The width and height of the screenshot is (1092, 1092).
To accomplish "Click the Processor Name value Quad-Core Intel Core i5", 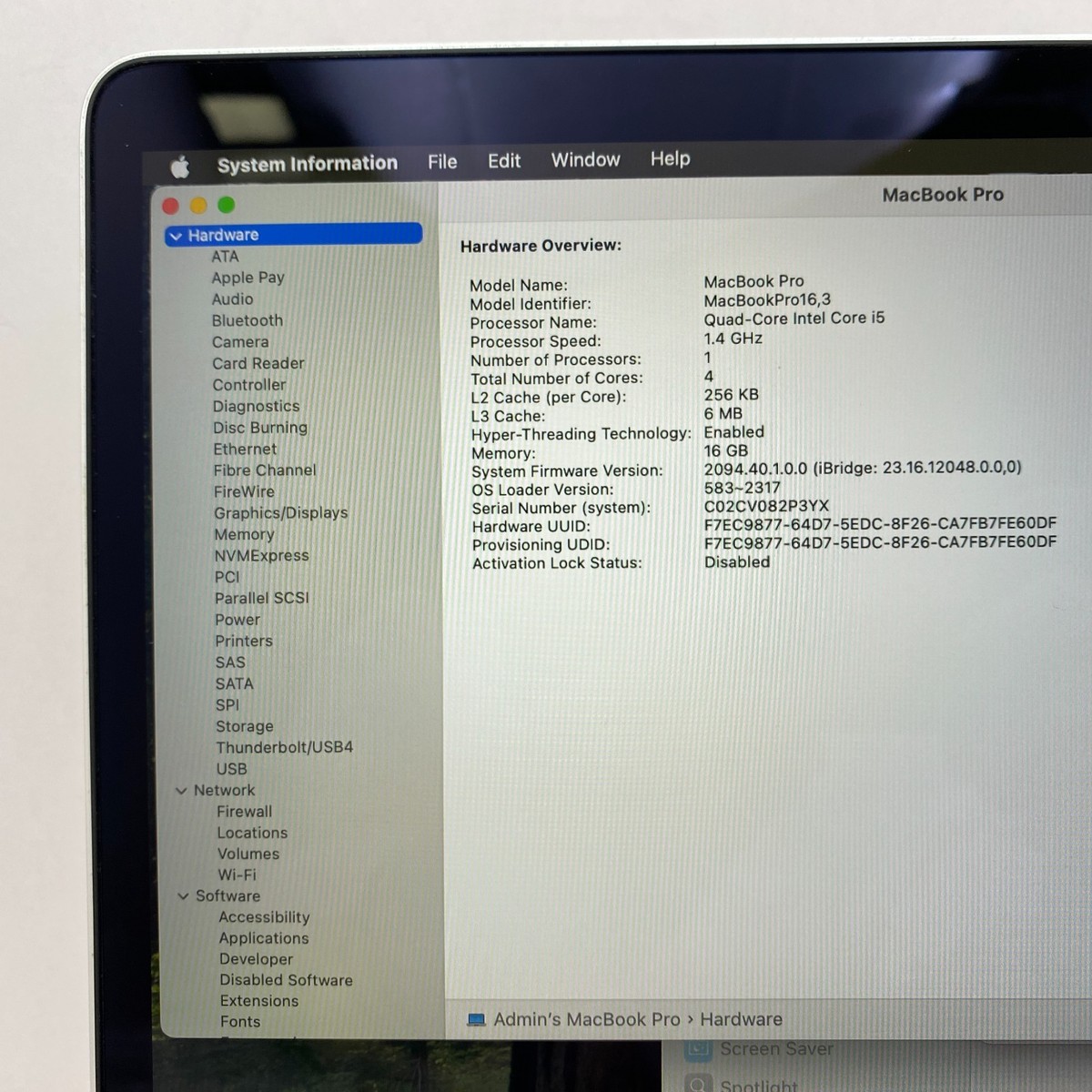I will pos(794,318).
